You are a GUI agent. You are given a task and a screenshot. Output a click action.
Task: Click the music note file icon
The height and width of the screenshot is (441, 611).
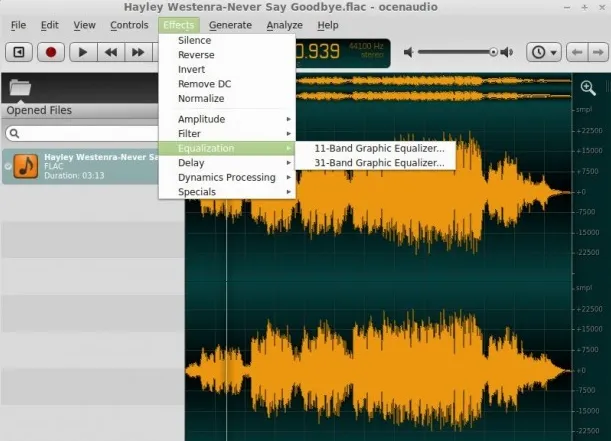pyautogui.click(x=26, y=166)
